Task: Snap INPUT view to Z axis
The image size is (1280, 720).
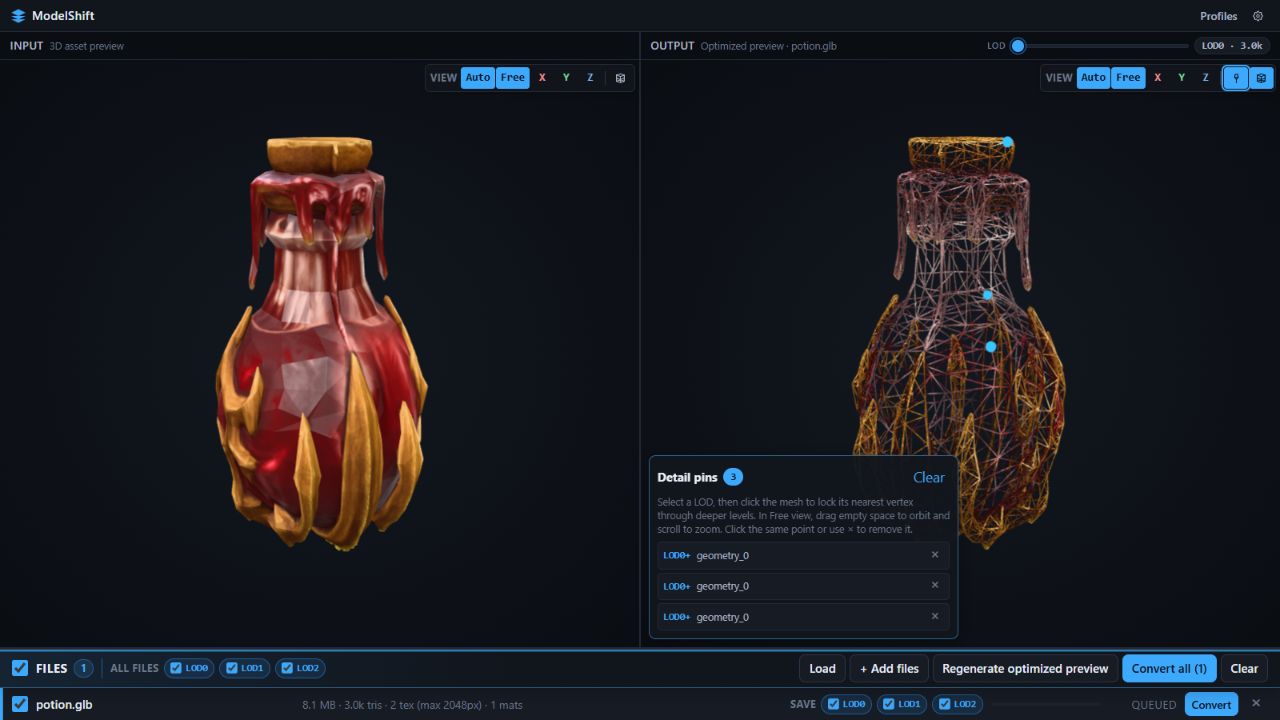Action: 590,78
